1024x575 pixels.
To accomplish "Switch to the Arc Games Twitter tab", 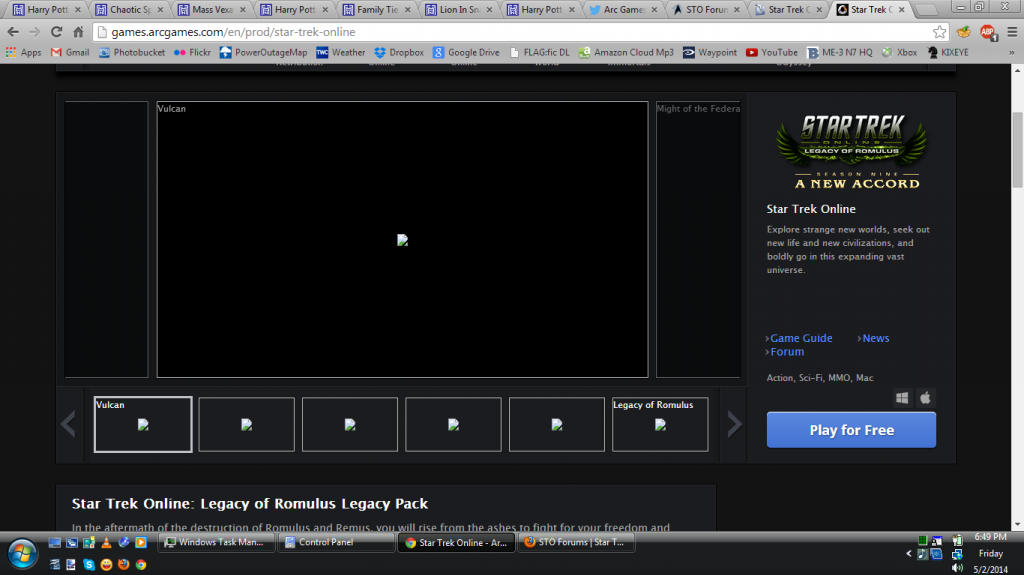I will 624,9.
